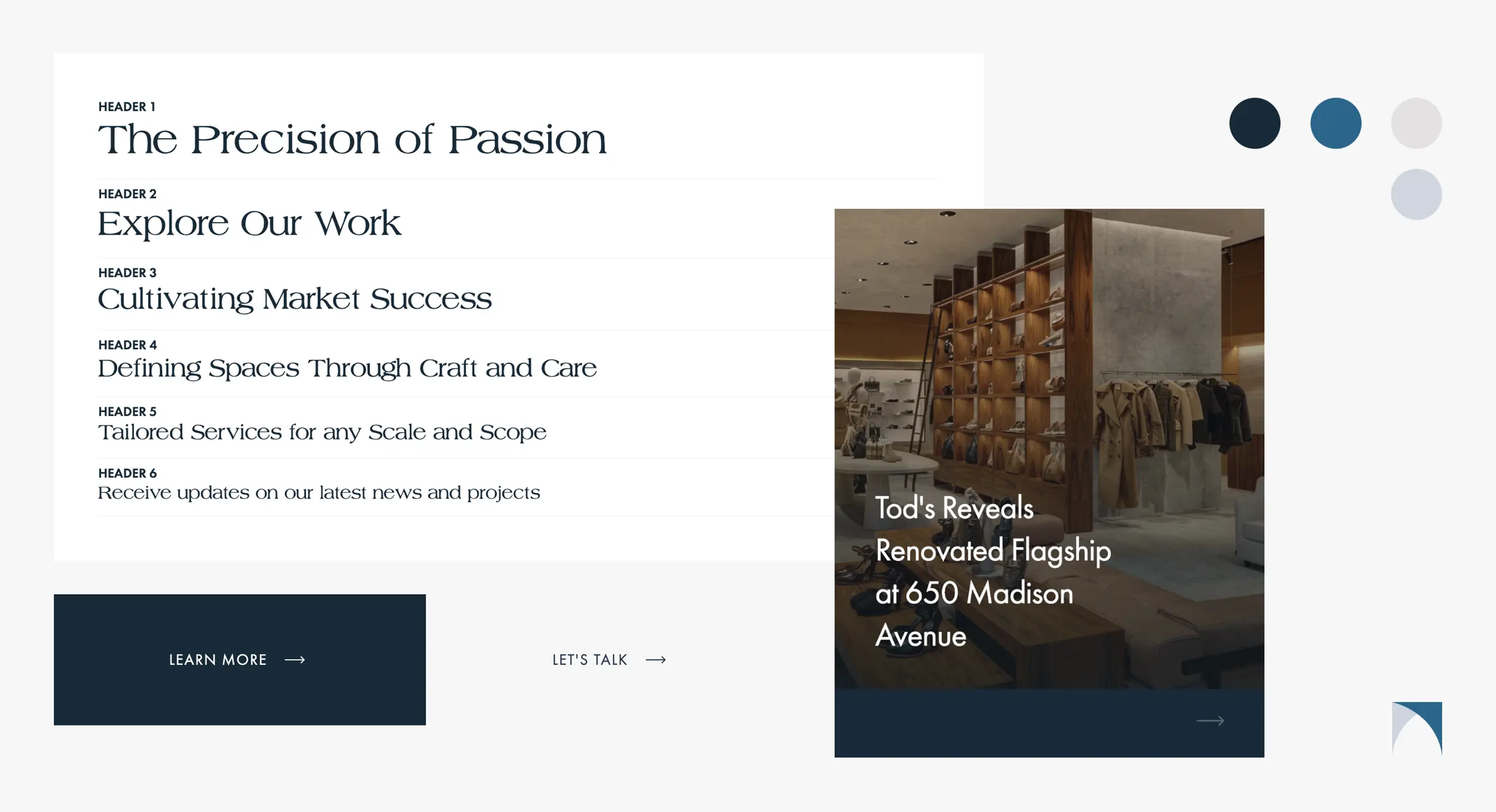Select the medium blue color swatch
Image resolution: width=1496 pixels, height=812 pixels.
click(x=1336, y=123)
